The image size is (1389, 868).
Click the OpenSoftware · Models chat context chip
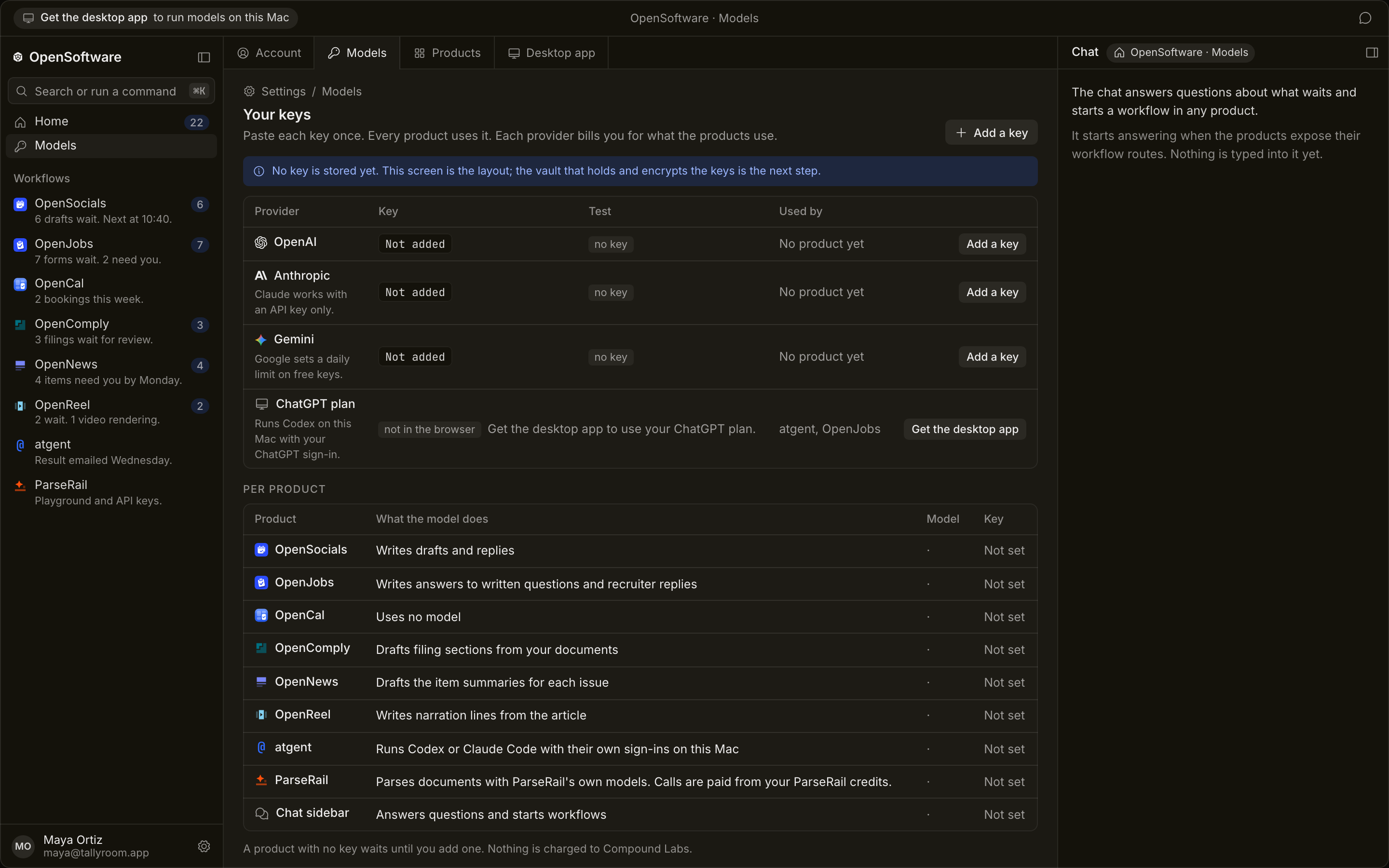coord(1181,53)
